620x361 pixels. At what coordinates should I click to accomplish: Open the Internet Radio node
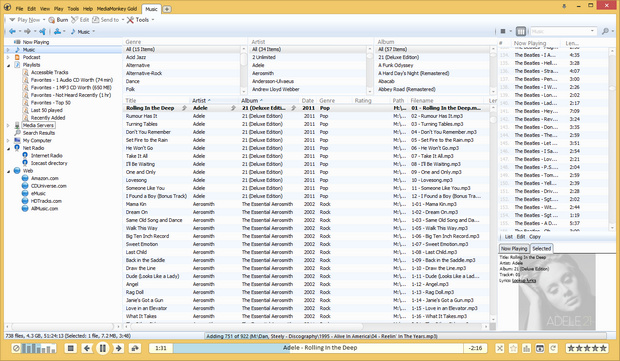point(47,155)
